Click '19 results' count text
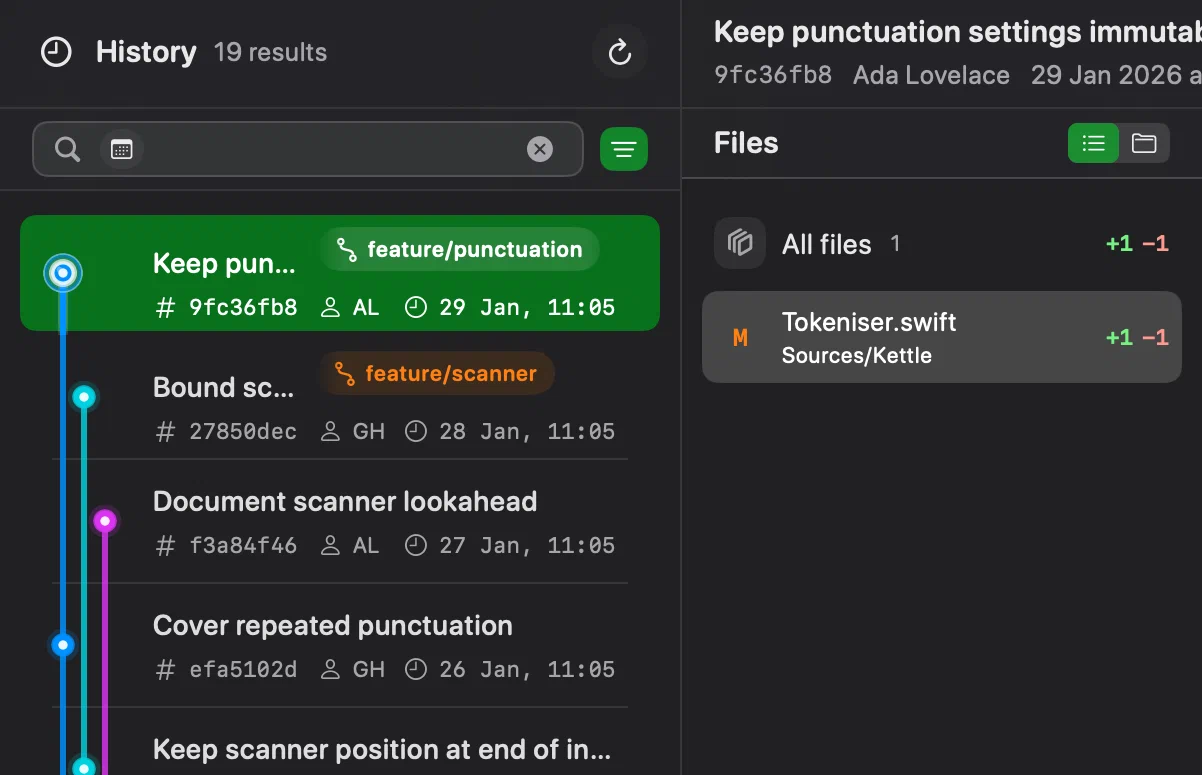The image size is (1202, 775). click(x=271, y=52)
